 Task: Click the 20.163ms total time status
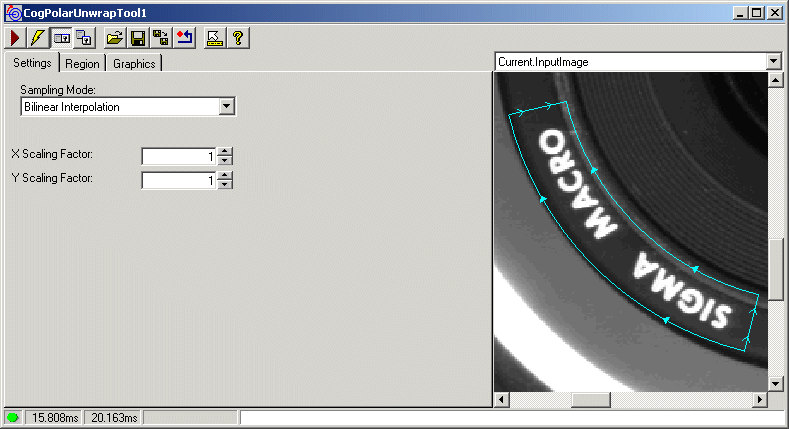tap(114, 417)
